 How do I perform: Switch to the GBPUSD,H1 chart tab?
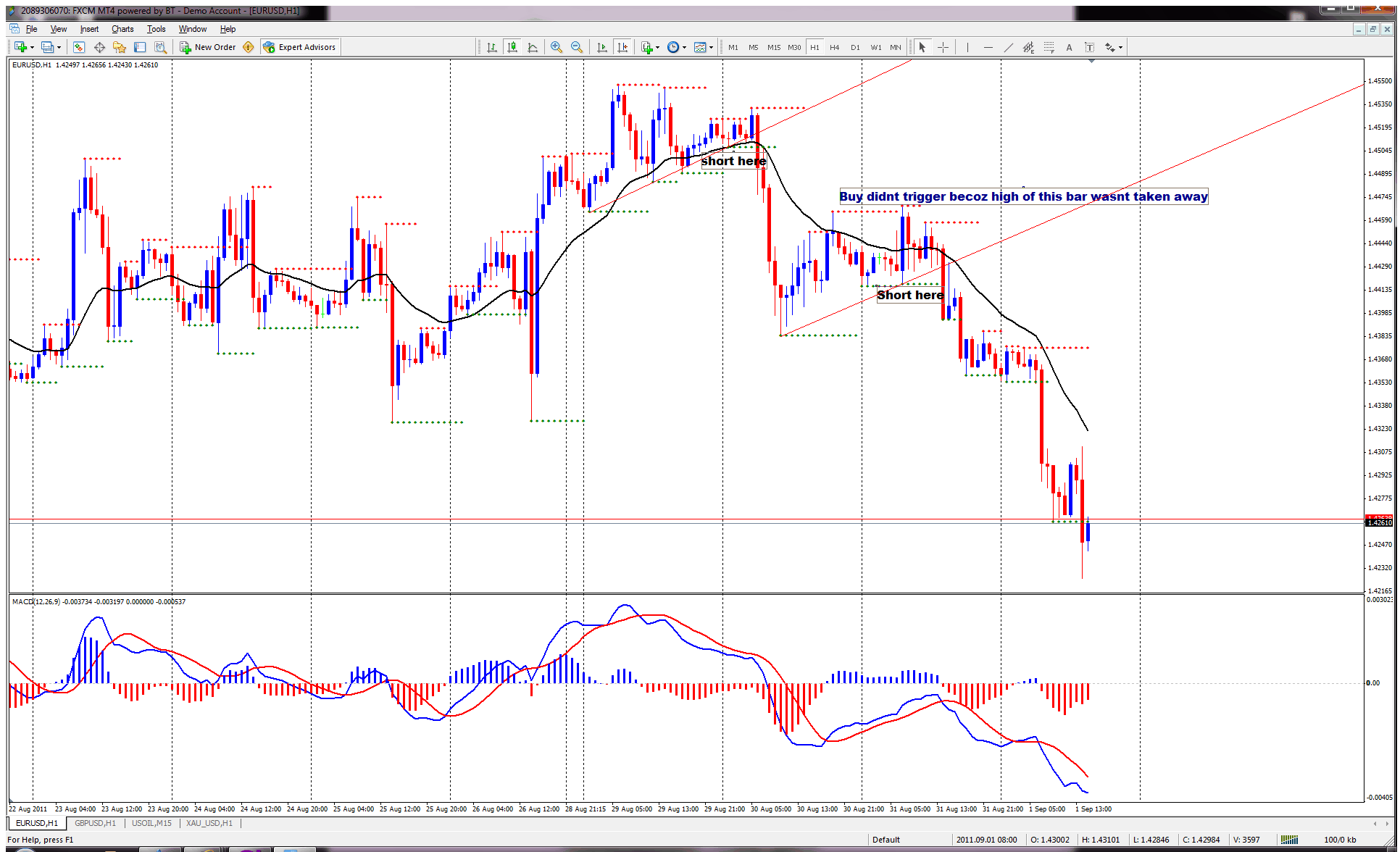tap(95, 823)
